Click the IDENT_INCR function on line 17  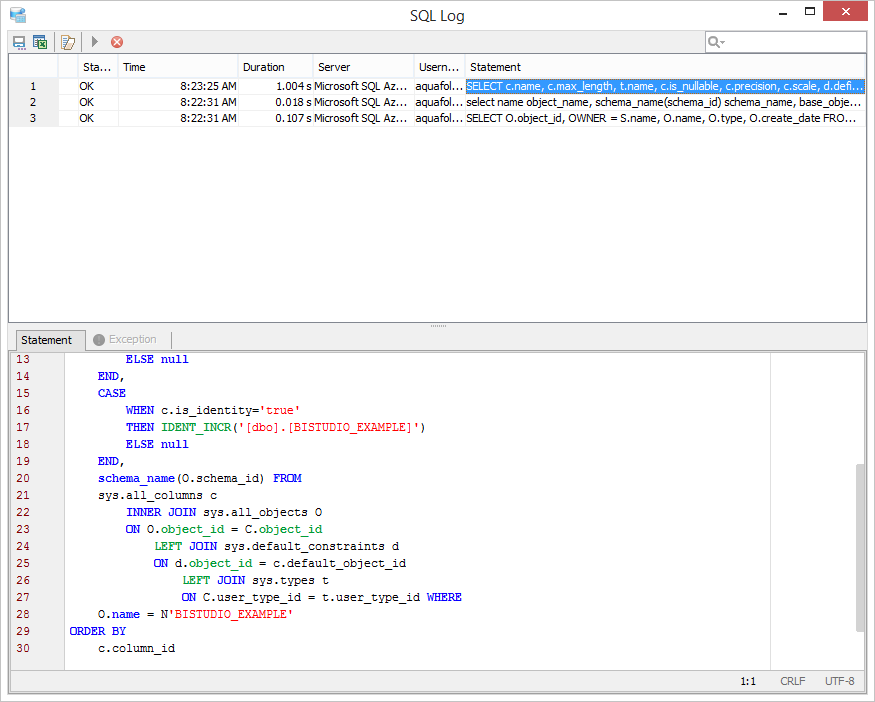tap(196, 427)
